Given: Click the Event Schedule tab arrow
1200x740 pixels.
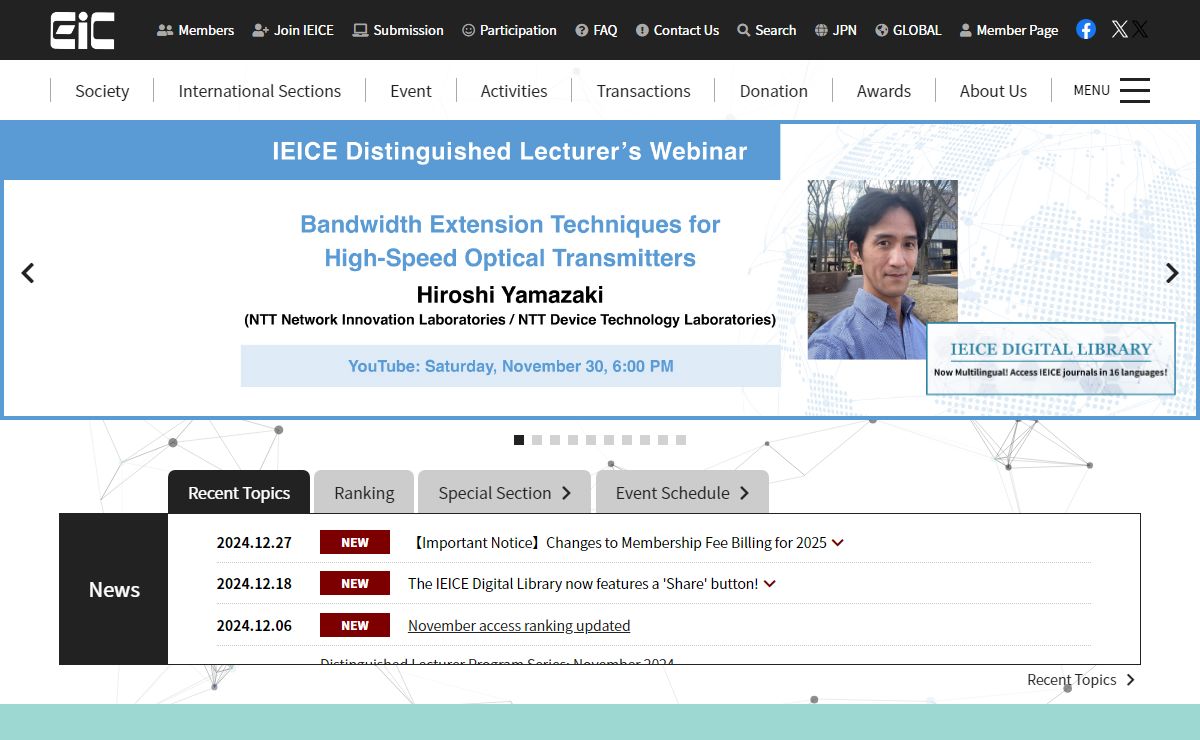Looking at the screenshot, I should click(744, 493).
